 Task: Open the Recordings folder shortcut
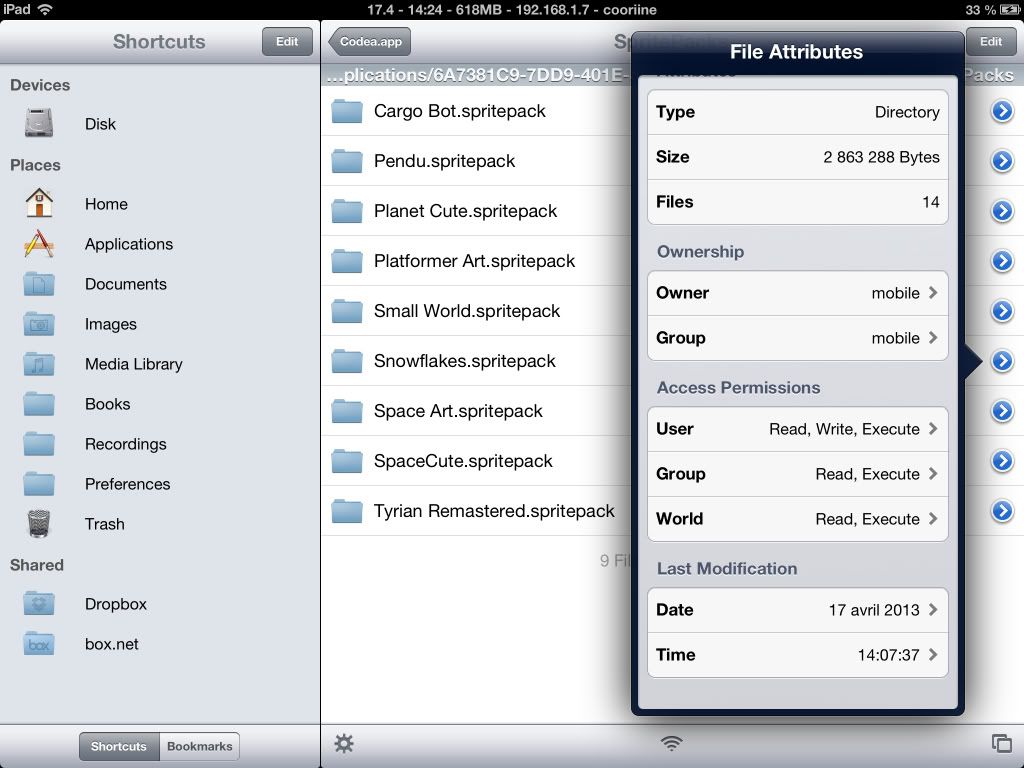coord(160,444)
